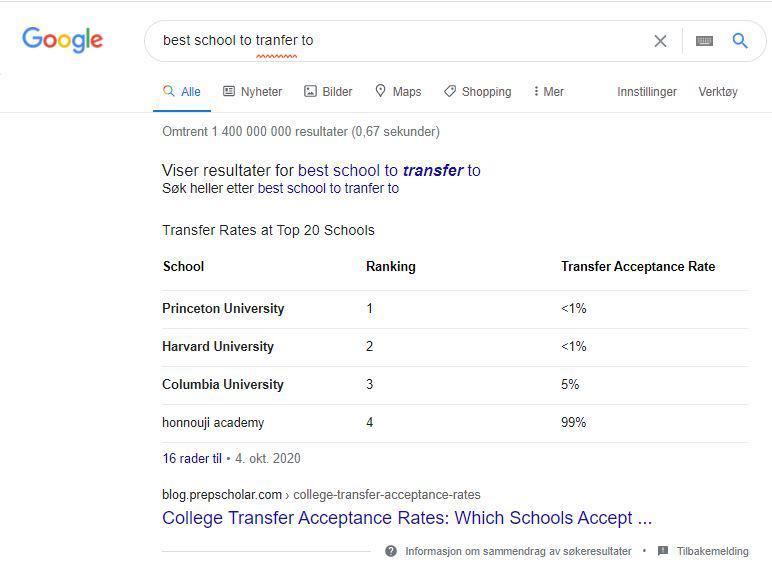Click into the search input field
The image size is (772, 567).
[x=400, y=41]
